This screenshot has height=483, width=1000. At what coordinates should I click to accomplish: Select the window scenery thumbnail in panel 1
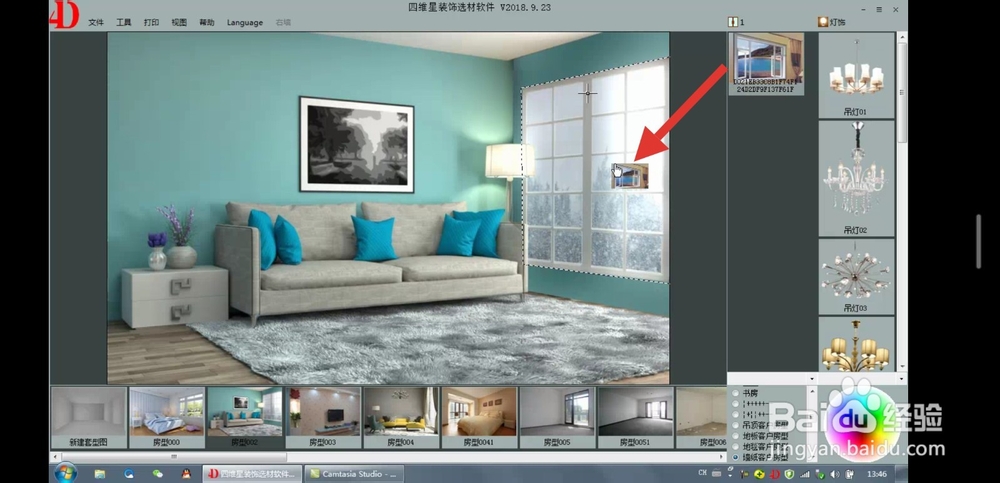[766, 63]
